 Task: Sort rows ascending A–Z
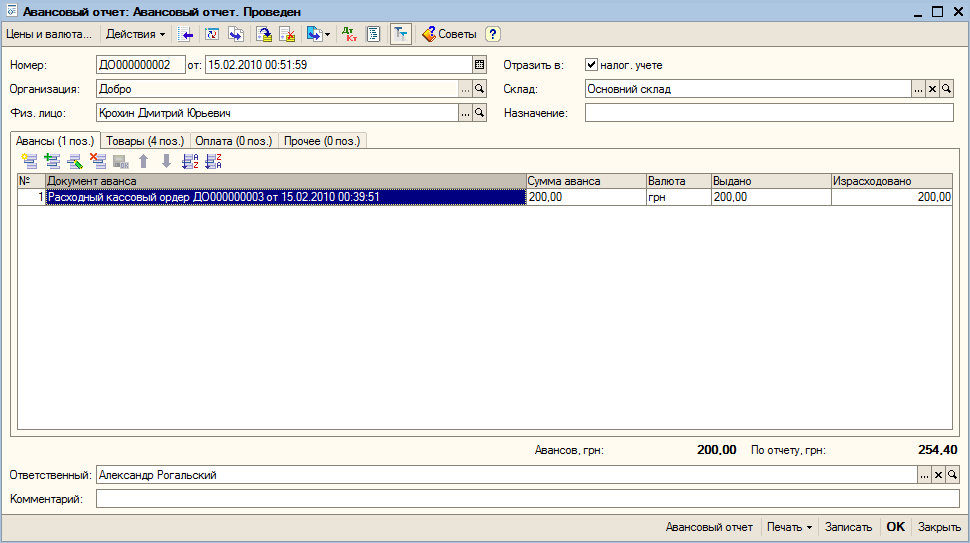(x=190, y=161)
